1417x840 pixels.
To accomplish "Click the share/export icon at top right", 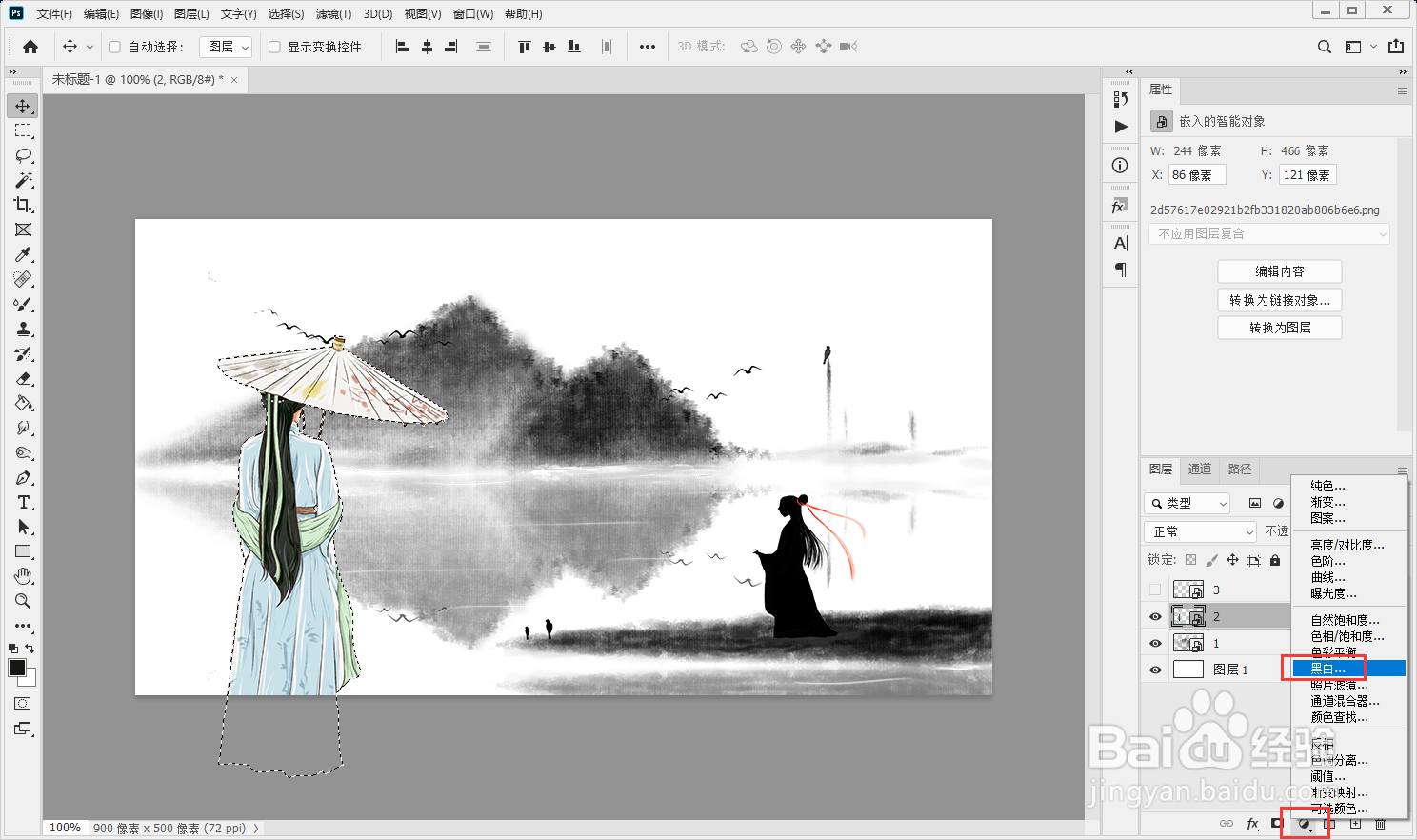I will 1396,47.
